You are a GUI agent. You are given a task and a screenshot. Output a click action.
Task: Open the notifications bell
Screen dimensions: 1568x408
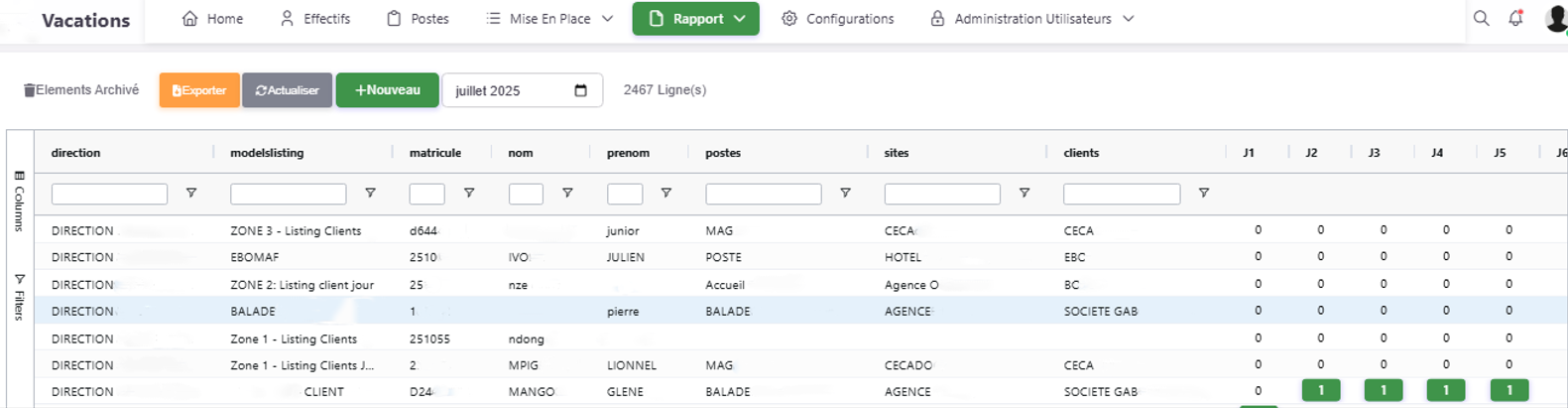click(1515, 18)
